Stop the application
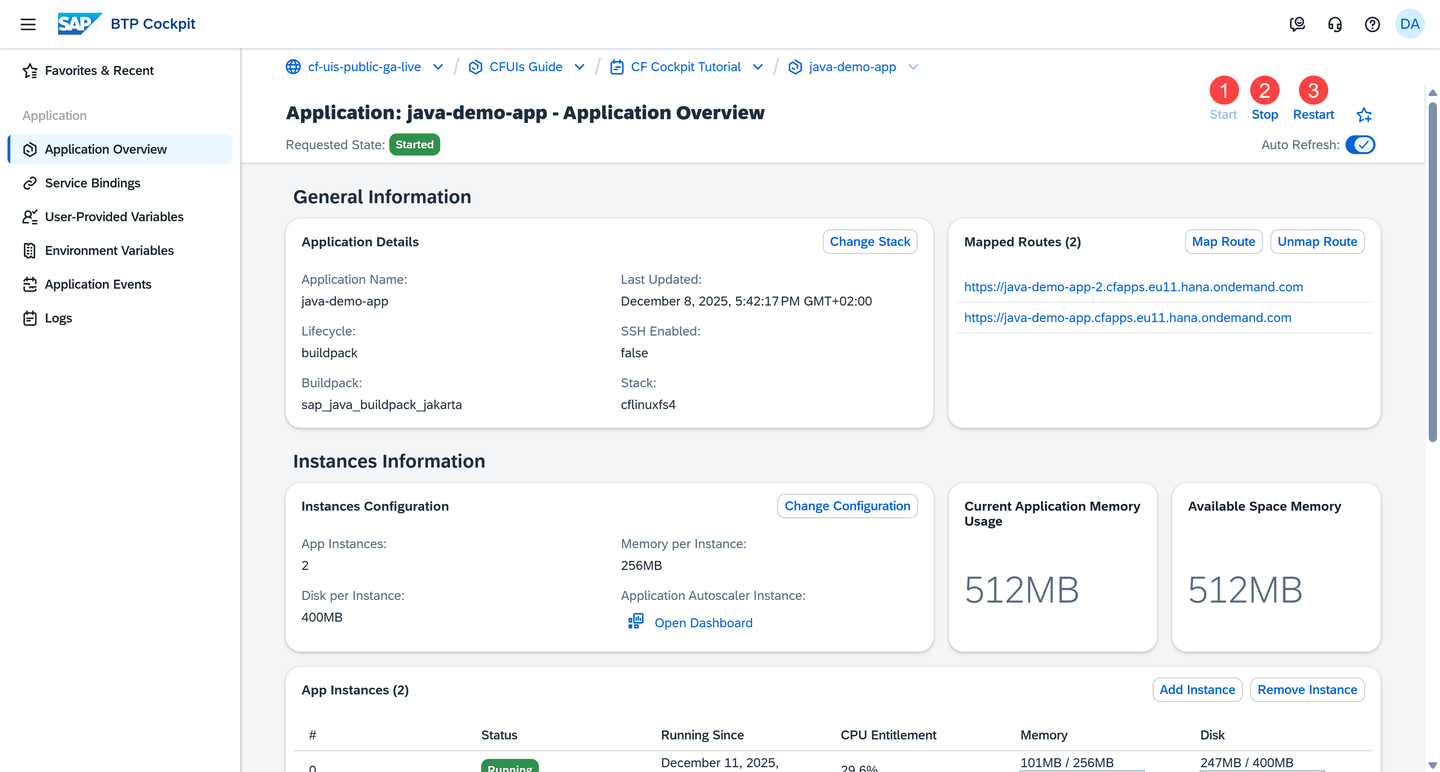Image resolution: width=1440 pixels, height=772 pixels. (1265, 115)
